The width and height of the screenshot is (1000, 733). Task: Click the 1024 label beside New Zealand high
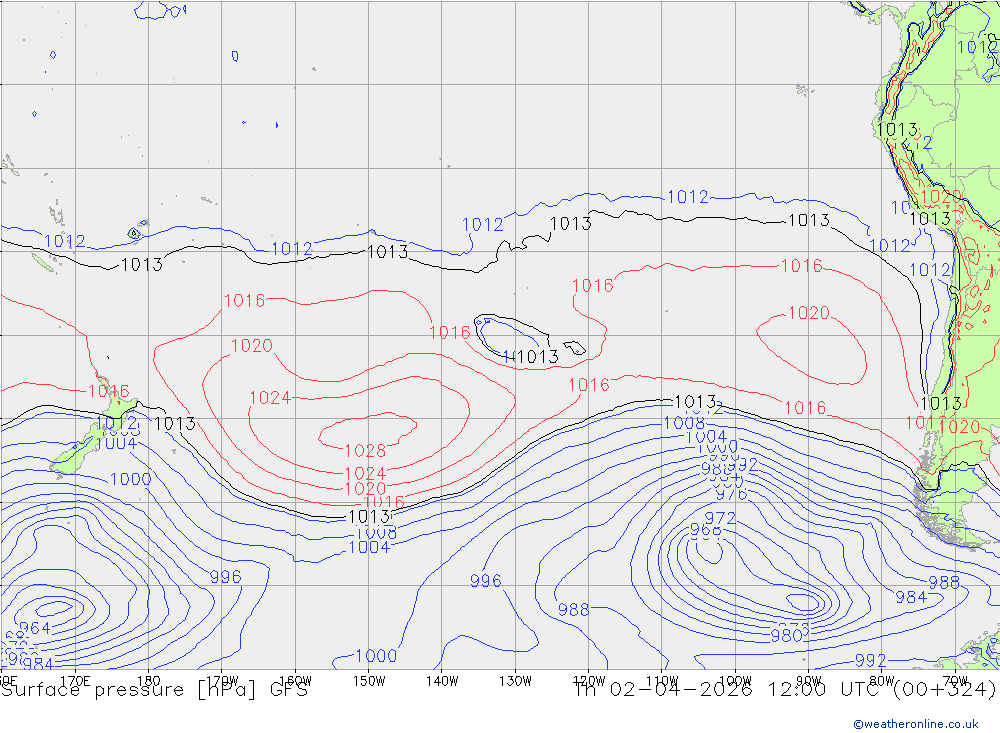pyautogui.click(x=270, y=398)
